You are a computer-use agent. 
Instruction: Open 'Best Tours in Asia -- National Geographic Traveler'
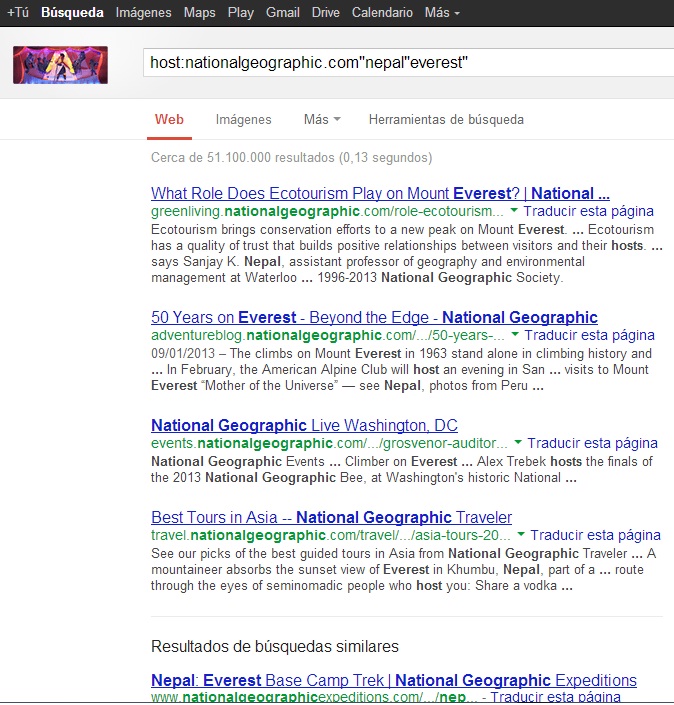pyautogui.click(x=331, y=517)
